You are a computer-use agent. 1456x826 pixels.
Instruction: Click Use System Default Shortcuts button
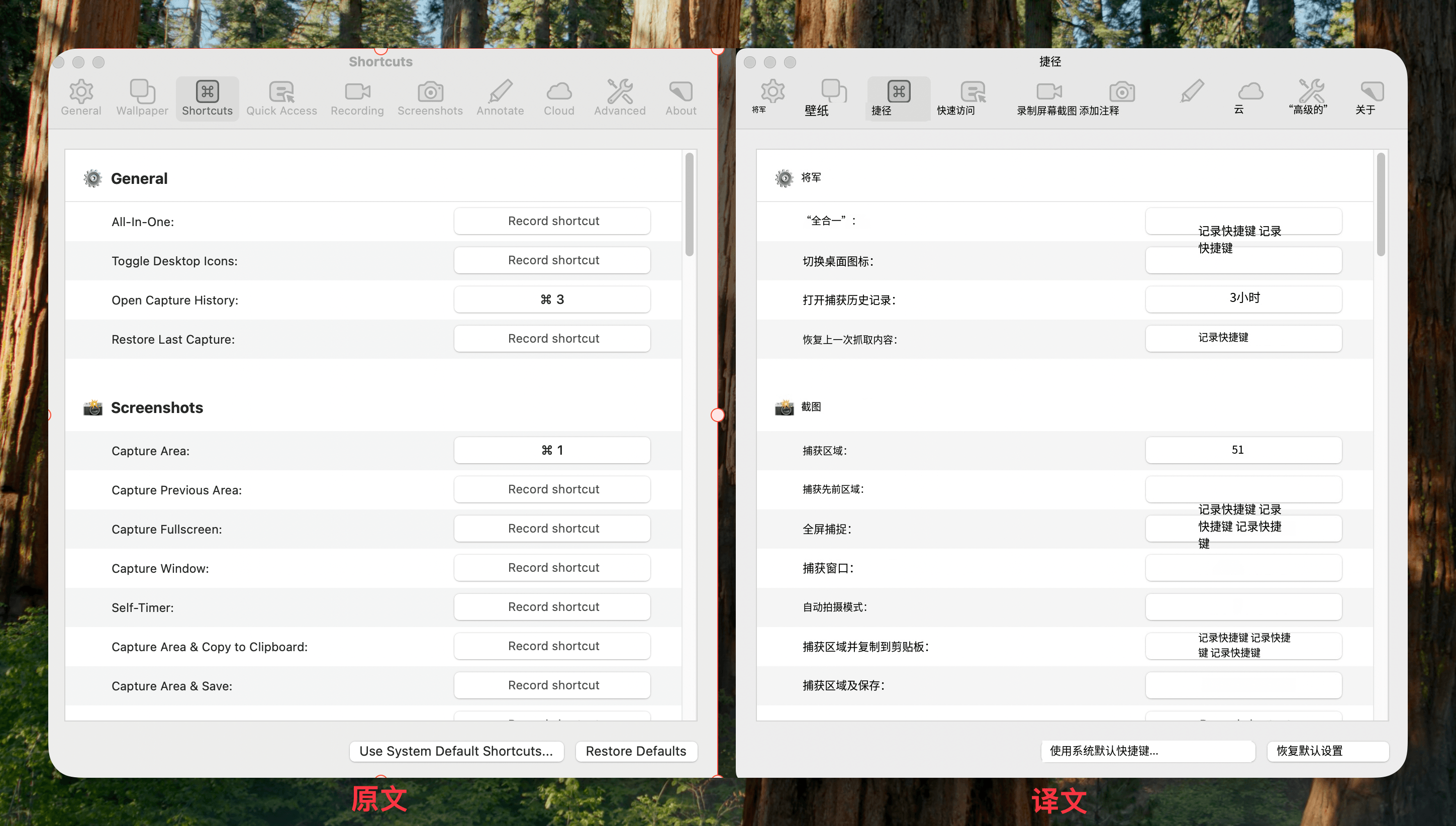456,751
